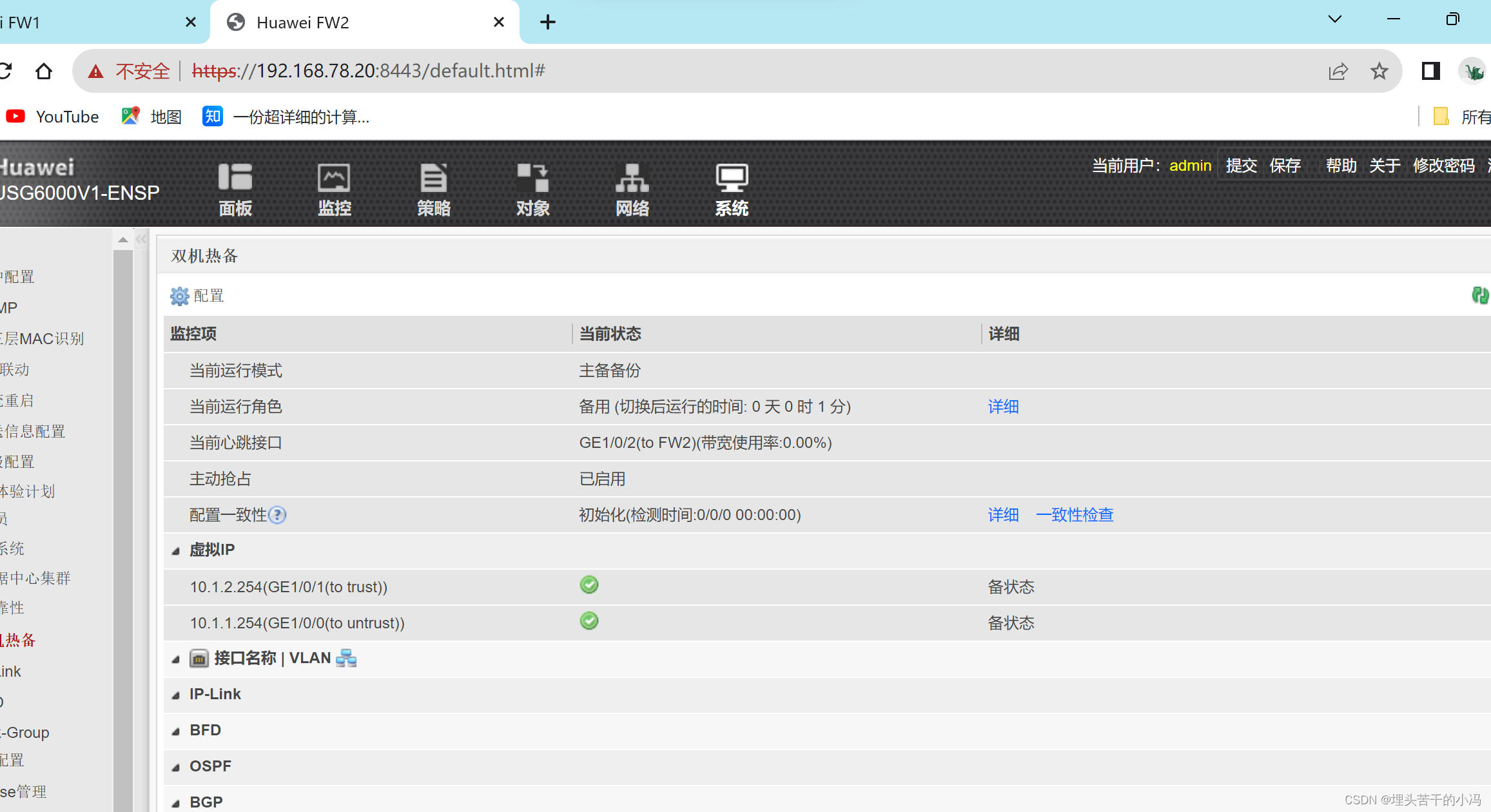Screen dimensions: 1491x812
Task: Click the 配置 gear configuration icon
Action: click(180, 296)
